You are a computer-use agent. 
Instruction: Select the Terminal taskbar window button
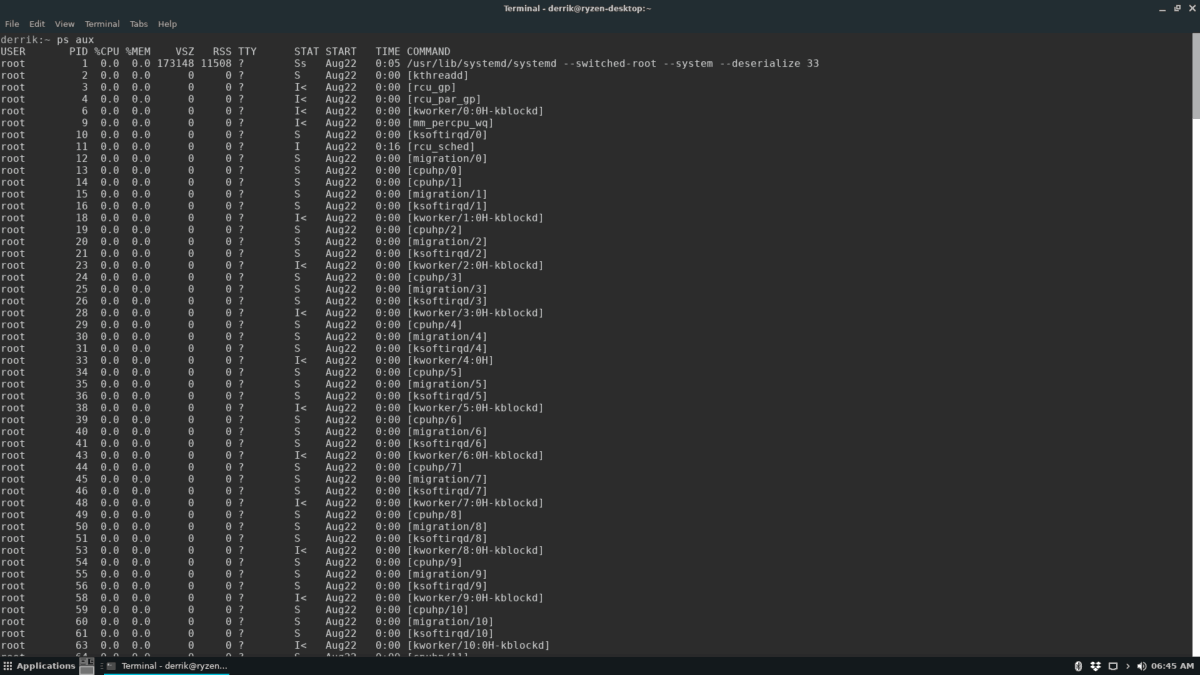[168, 666]
